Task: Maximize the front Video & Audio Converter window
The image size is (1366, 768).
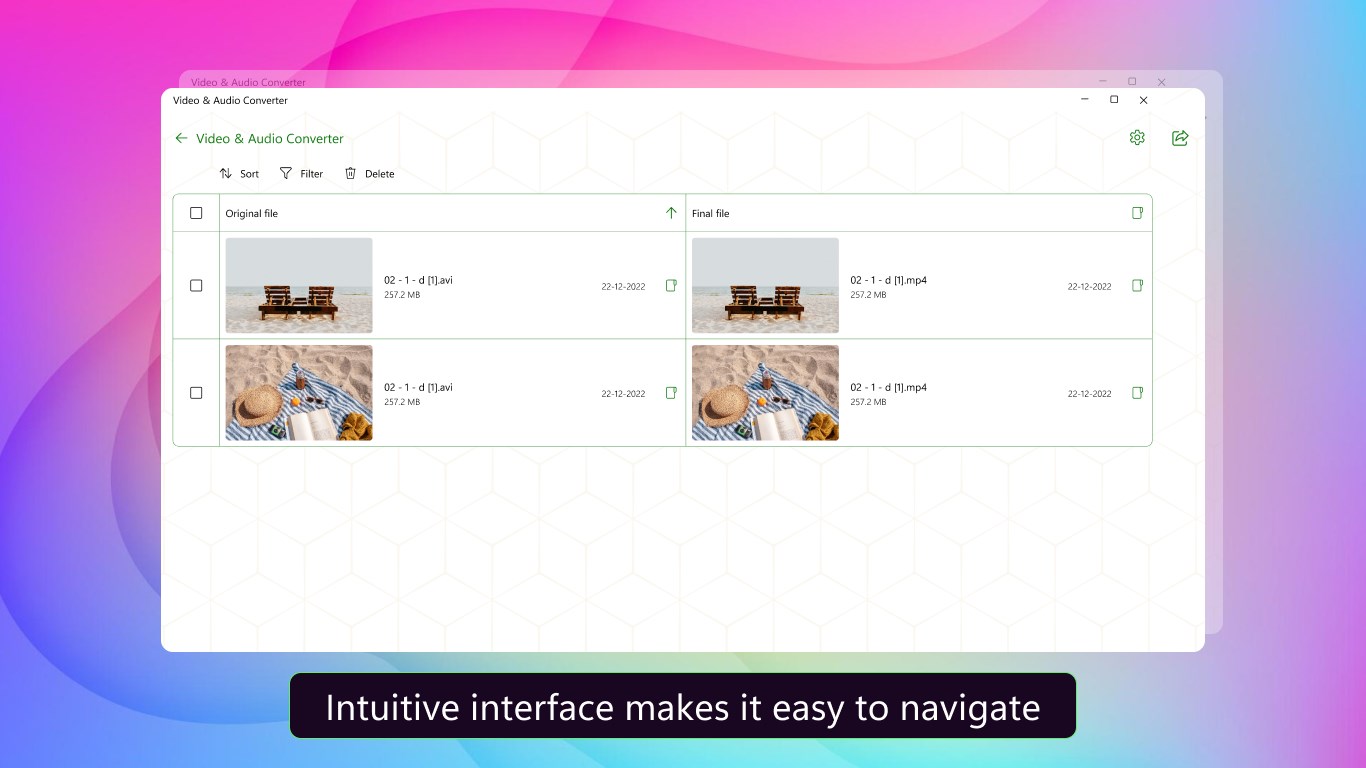Action: pyautogui.click(x=1114, y=100)
